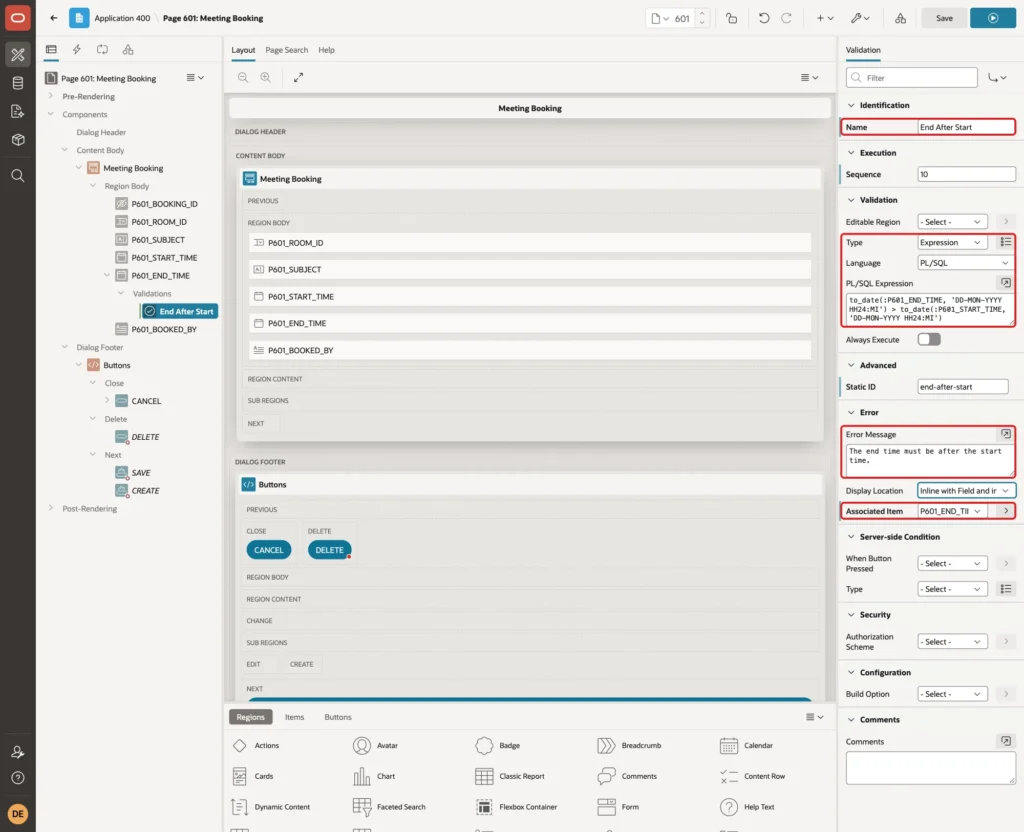Click the CANCEL button in layout
The image size is (1024, 832).
pos(268,550)
